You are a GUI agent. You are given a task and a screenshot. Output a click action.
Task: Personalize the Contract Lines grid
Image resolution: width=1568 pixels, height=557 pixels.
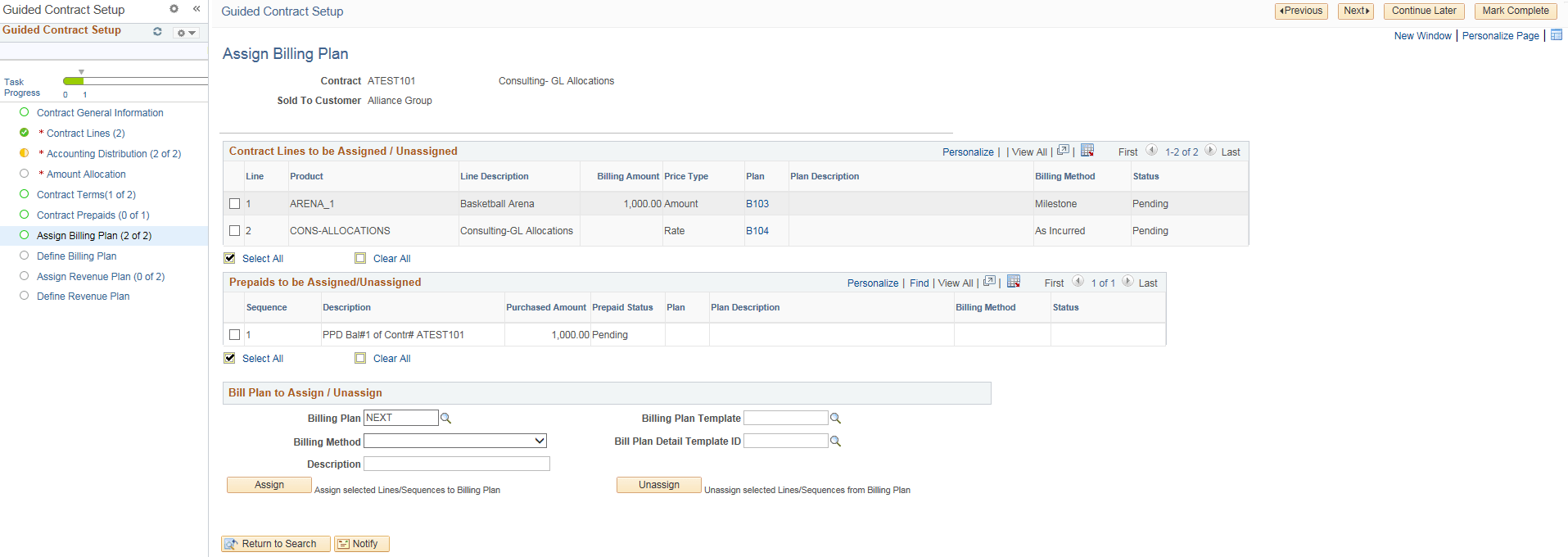(968, 152)
